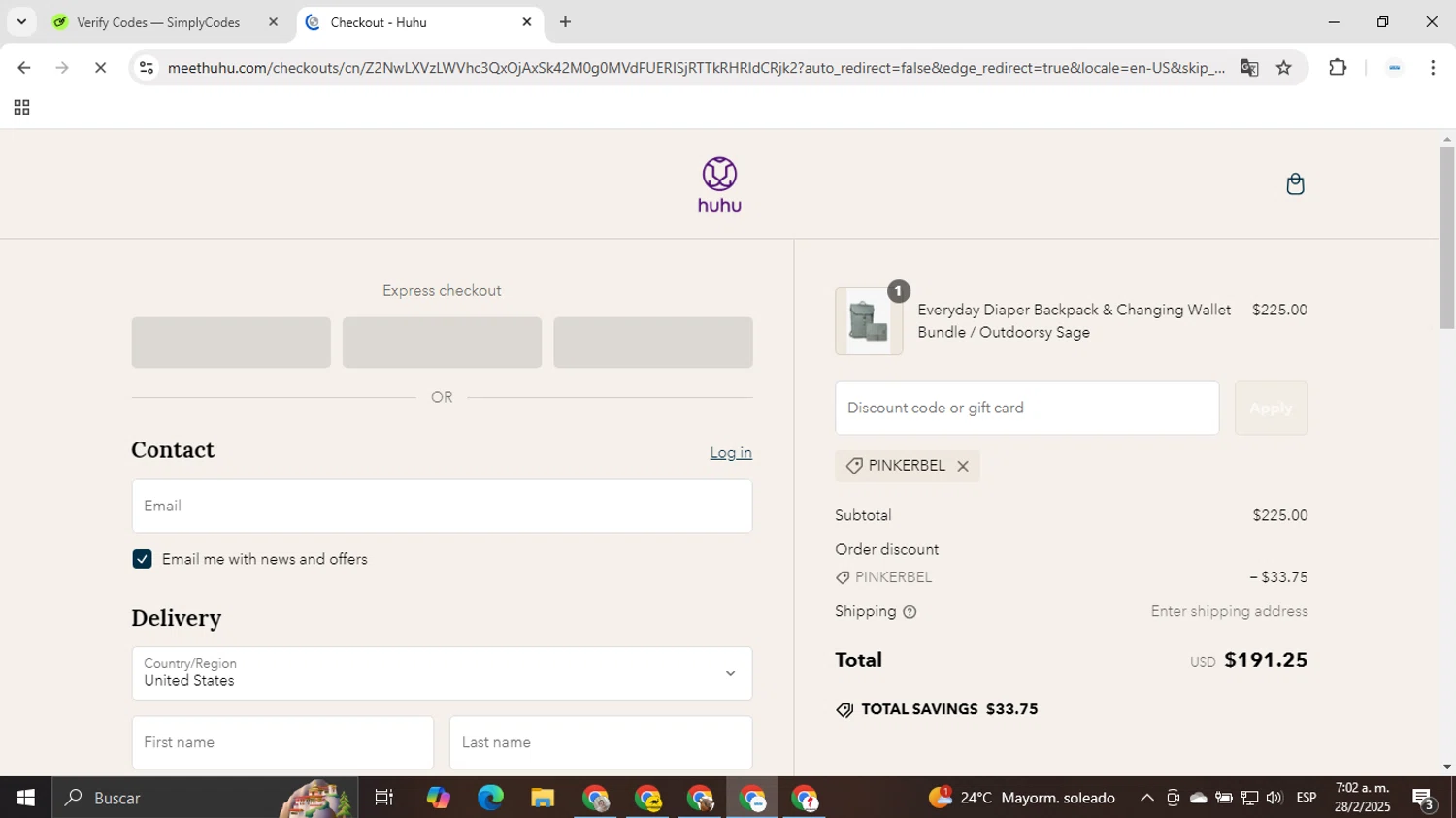Stop page loading with the X button
The width and height of the screenshot is (1456, 818).
click(100, 68)
